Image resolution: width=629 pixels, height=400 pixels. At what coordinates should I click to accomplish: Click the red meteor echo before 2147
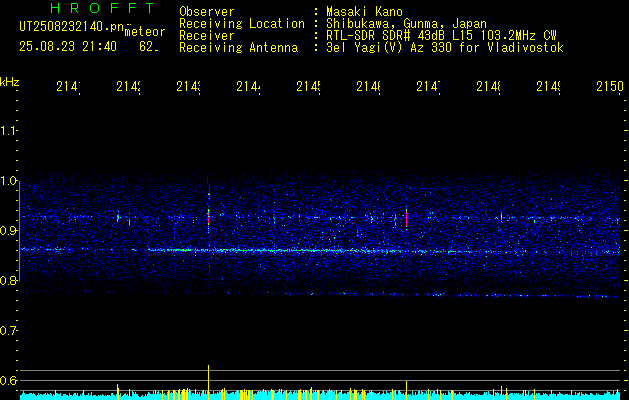(406, 218)
